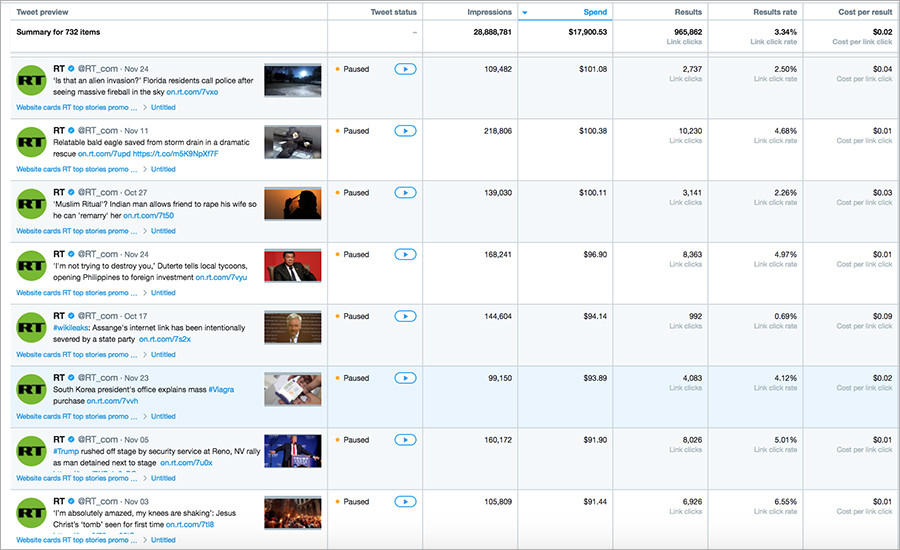Click RT avatar on the Nov 23 Viagra tweet
The width and height of the screenshot is (900, 550).
(31, 389)
